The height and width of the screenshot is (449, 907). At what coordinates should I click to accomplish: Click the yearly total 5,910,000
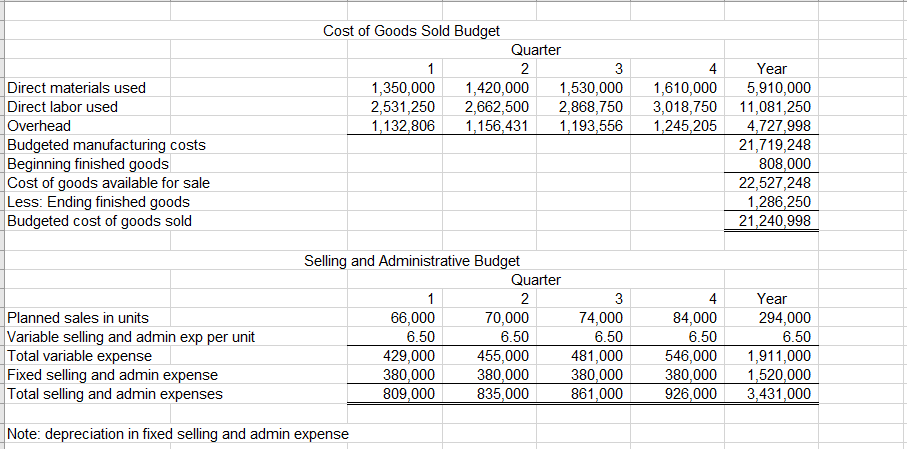coord(779,88)
